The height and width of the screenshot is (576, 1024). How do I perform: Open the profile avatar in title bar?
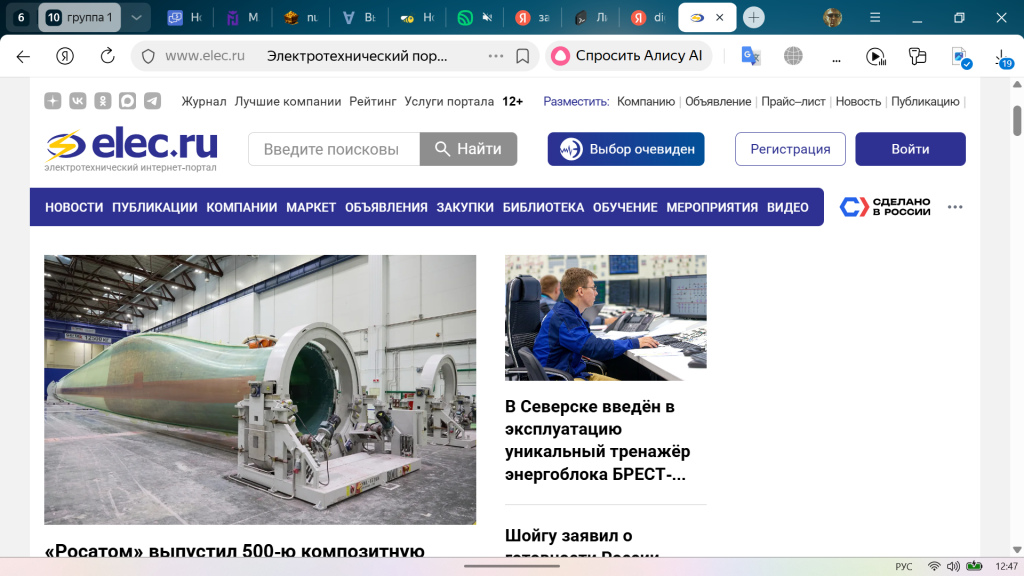pyautogui.click(x=832, y=18)
